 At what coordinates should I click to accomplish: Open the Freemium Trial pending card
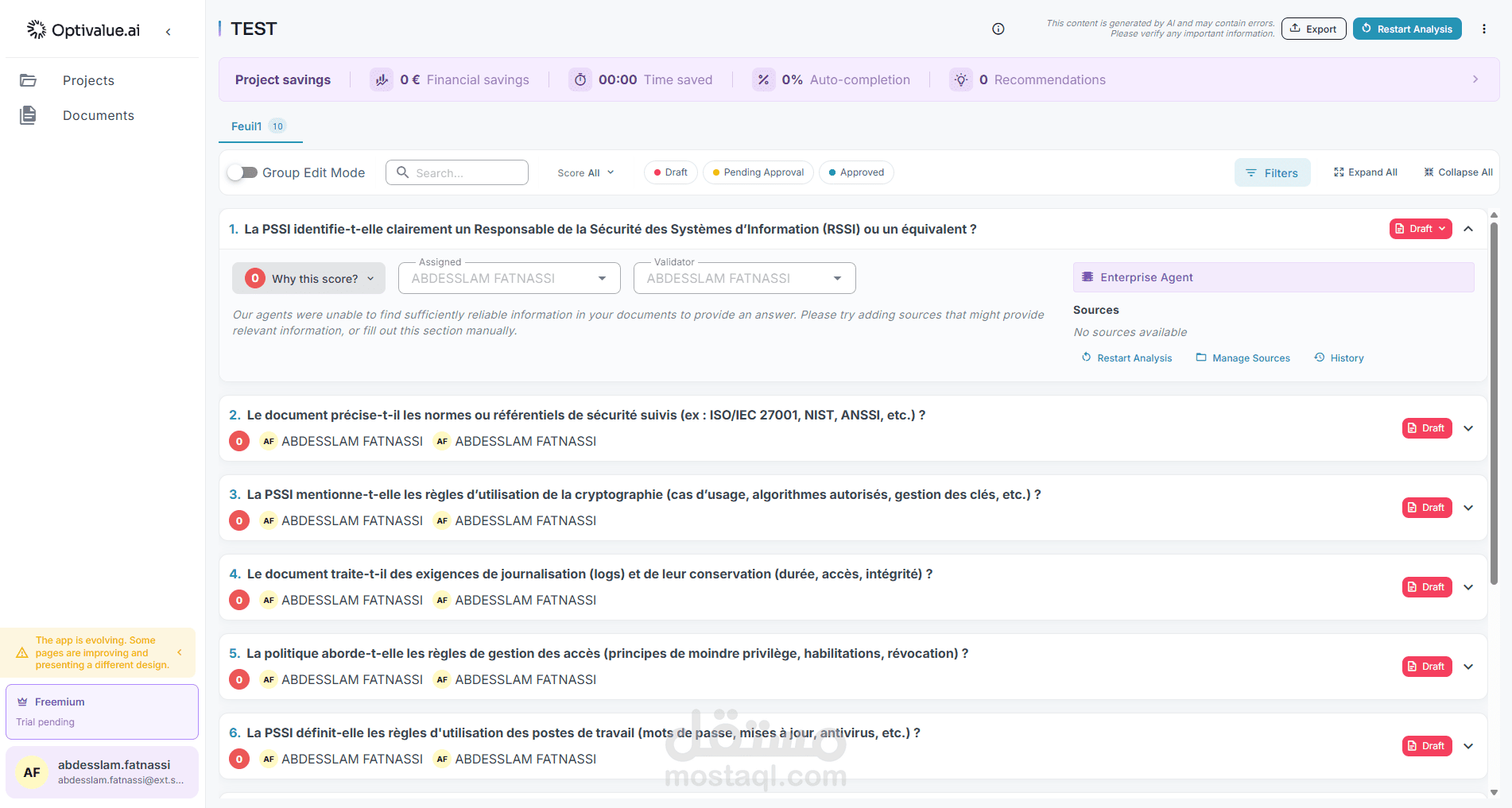pos(102,712)
